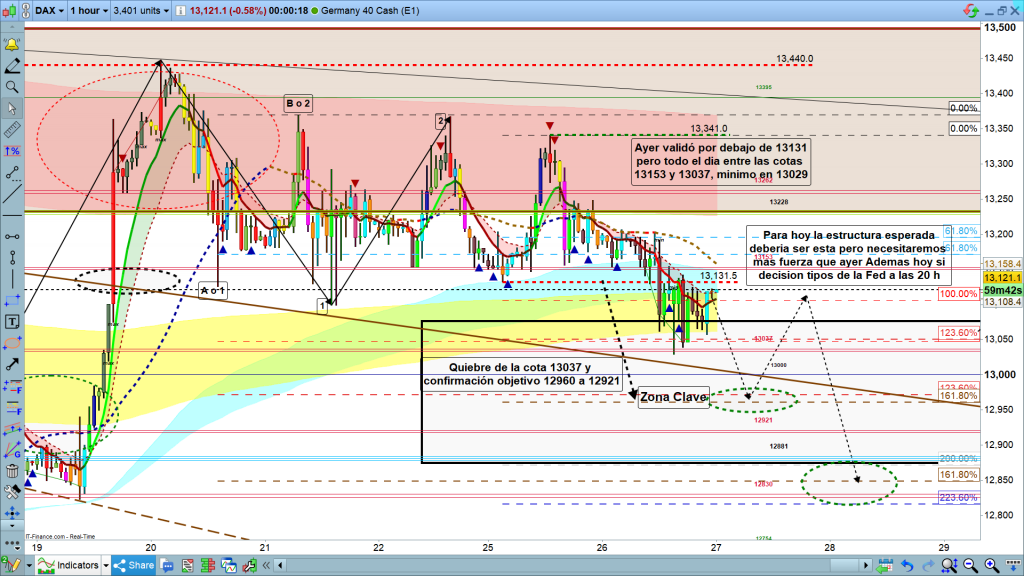Select the ruler measurement tool
Image resolution: width=1024 pixels, height=576 pixels.
click(x=12, y=129)
